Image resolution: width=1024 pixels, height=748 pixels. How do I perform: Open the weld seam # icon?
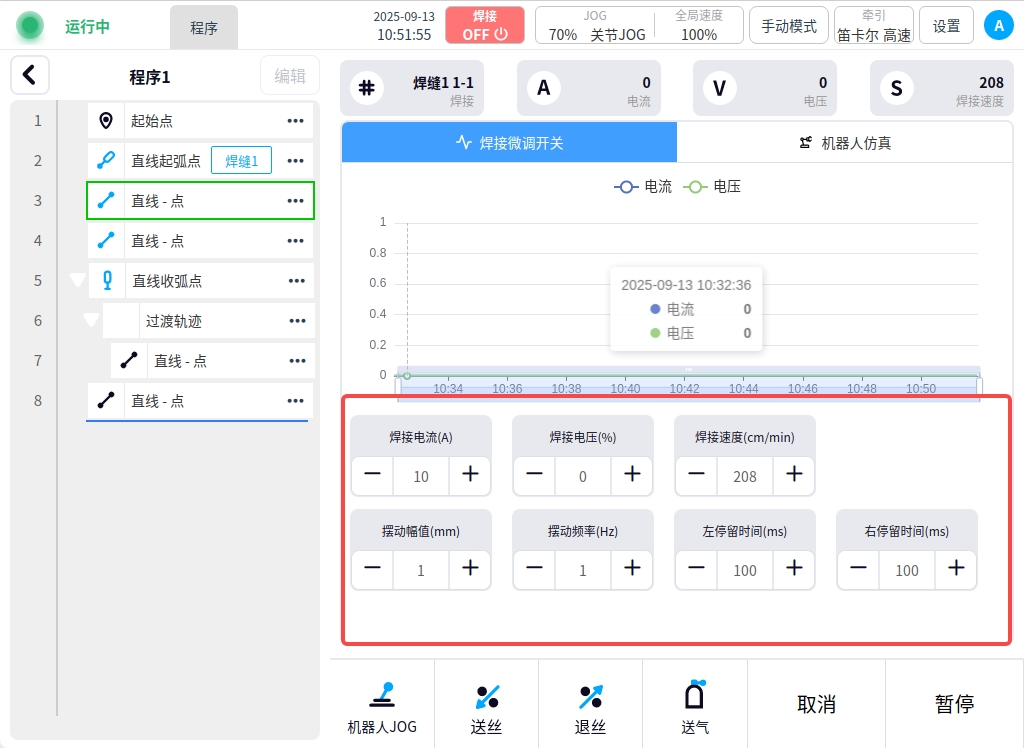coord(367,88)
